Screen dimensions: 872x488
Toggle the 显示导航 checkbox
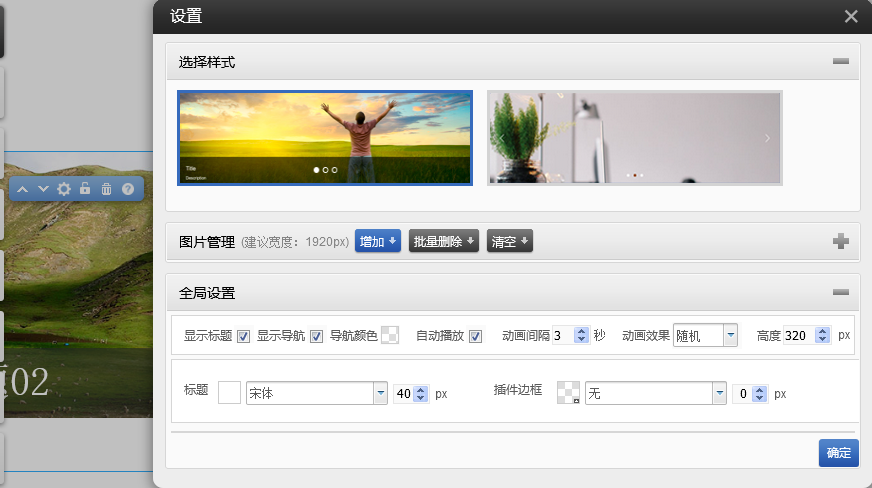coord(316,336)
